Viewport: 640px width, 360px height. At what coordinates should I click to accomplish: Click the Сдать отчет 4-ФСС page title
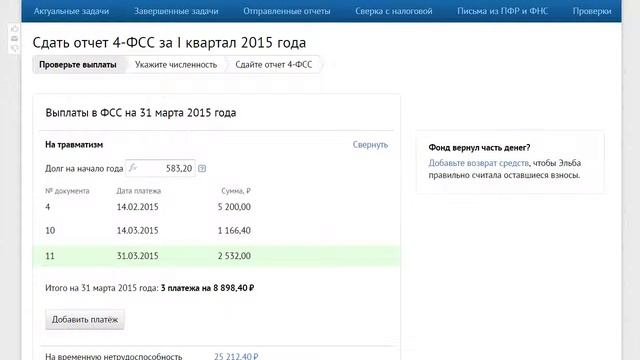pos(169,42)
